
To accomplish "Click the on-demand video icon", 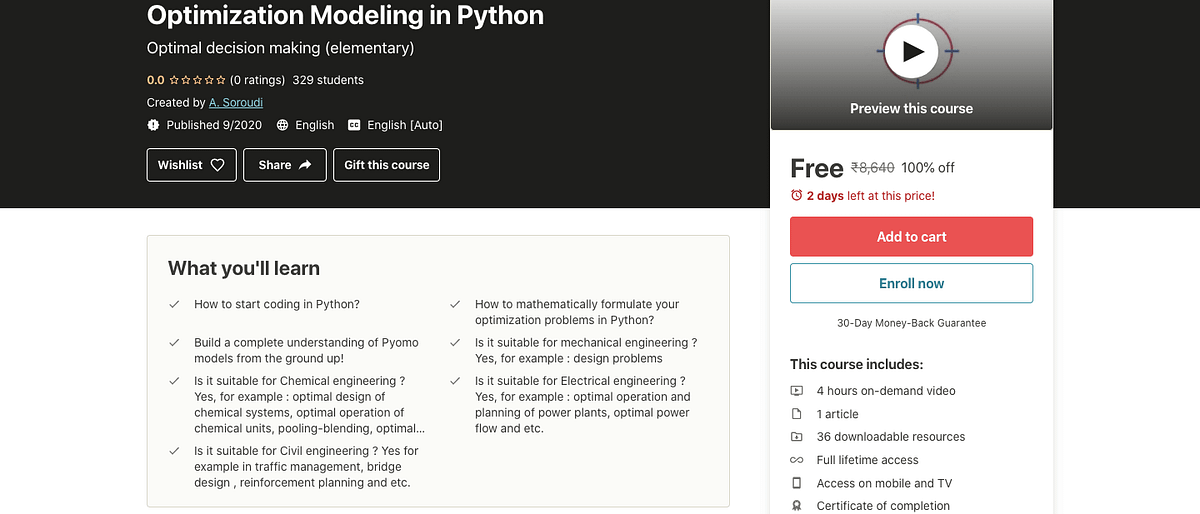I will (796, 391).
